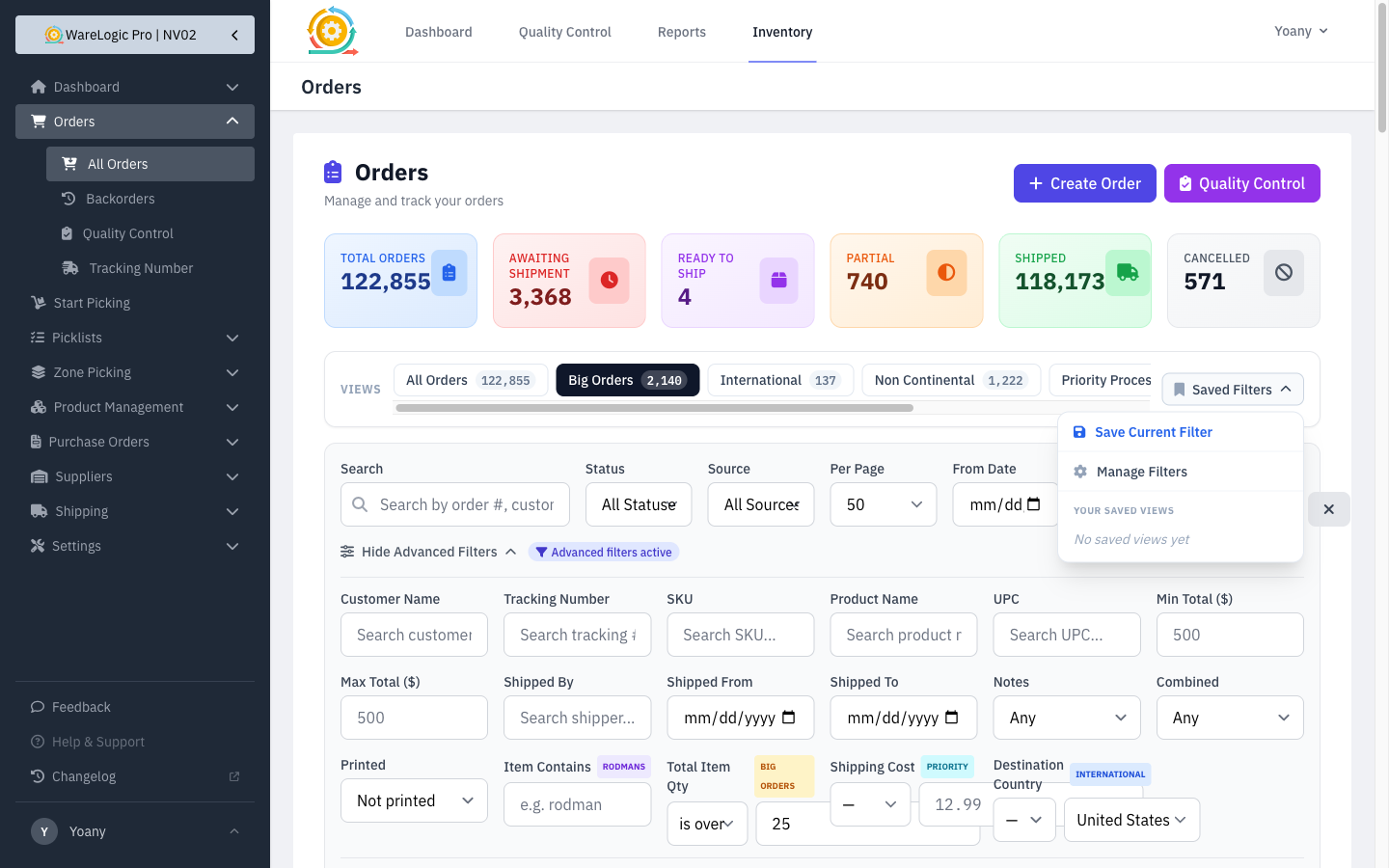Image resolution: width=1389 pixels, height=868 pixels.
Task: Expand Settings sidebar section
Action: pos(135,546)
